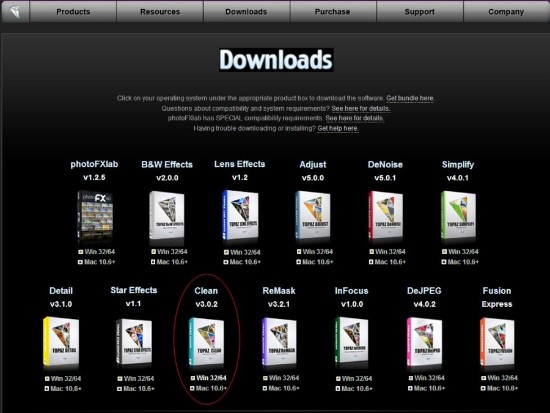Click the InFocus product box
Viewport: 550px width, 413px height.
pyautogui.click(x=352, y=341)
